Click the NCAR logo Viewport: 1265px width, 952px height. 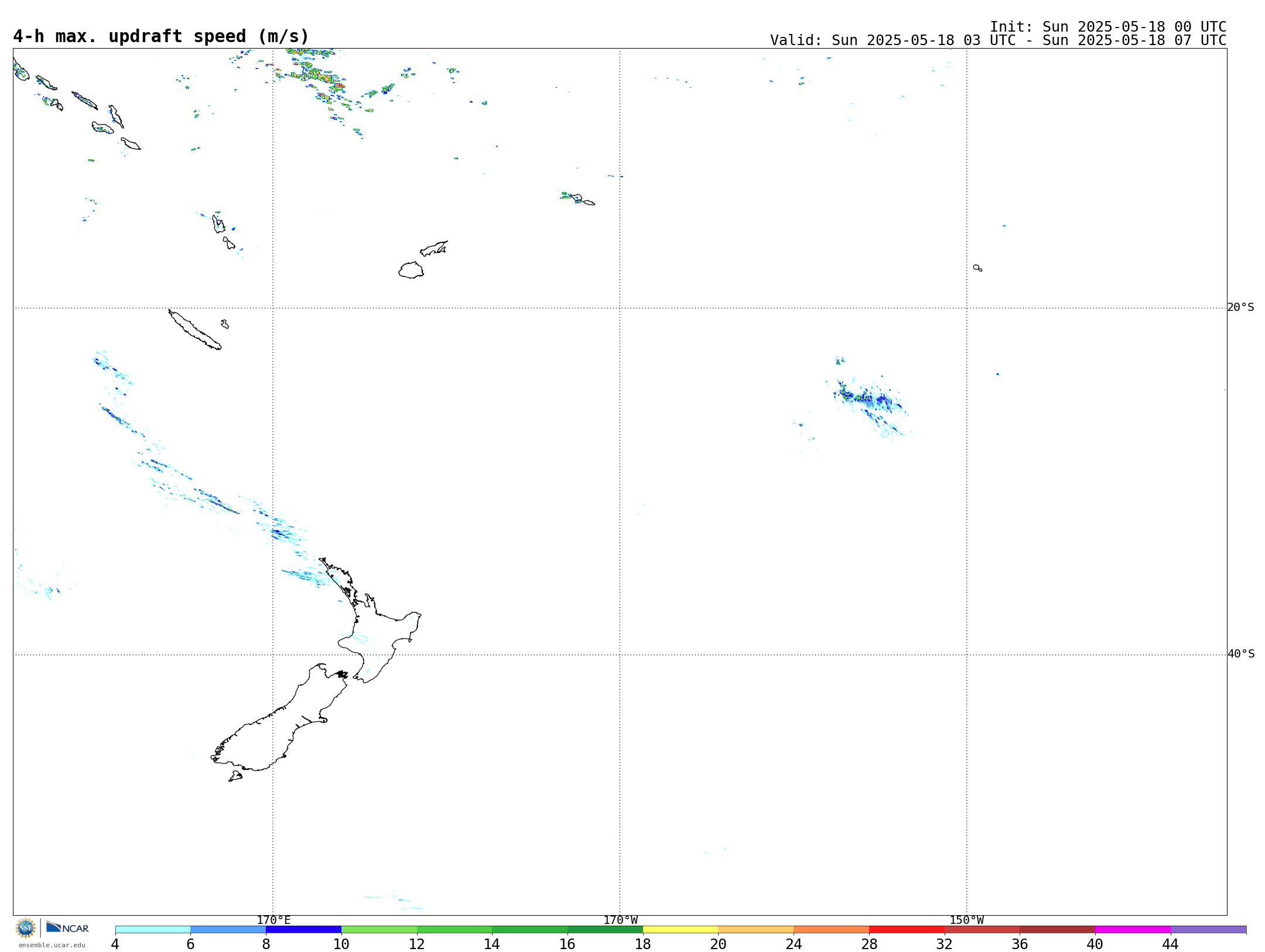pos(67,927)
